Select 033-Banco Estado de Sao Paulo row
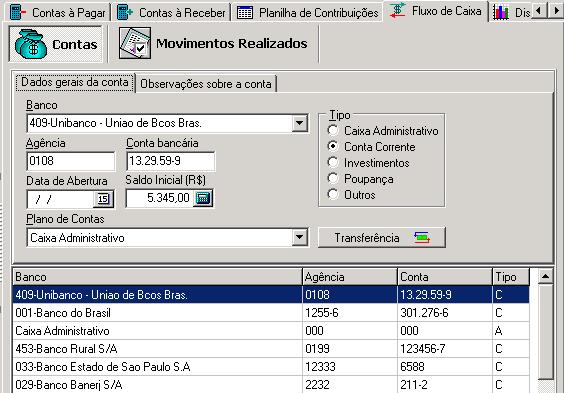Screen dimensions: 564x393 tap(271, 367)
